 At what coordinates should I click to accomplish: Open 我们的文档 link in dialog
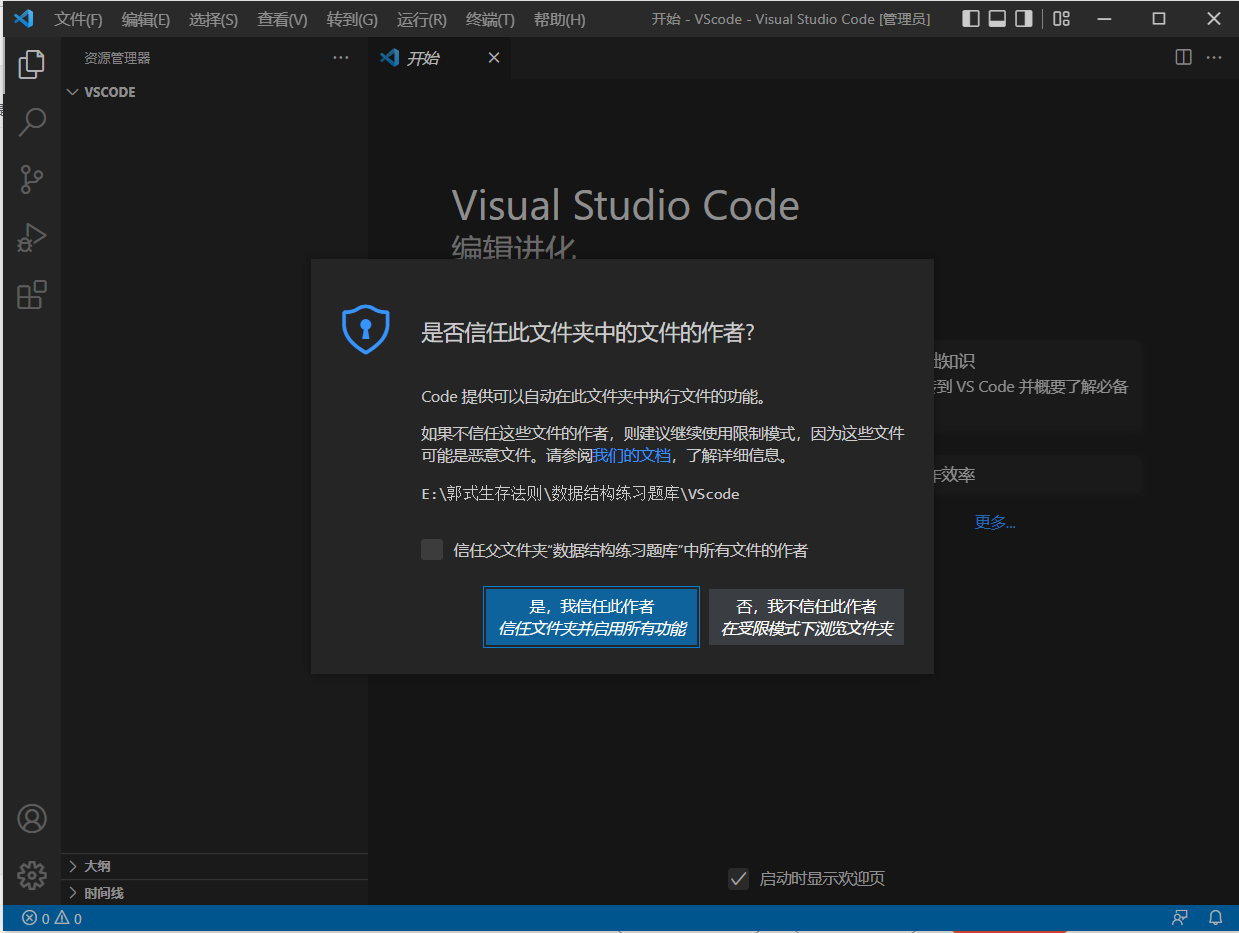631,455
